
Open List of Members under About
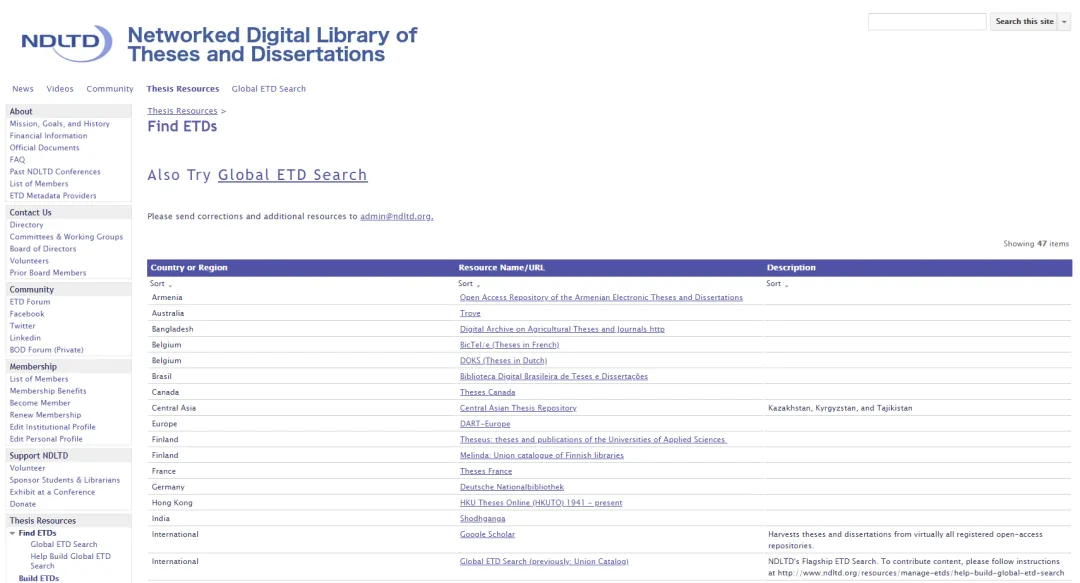39,184
